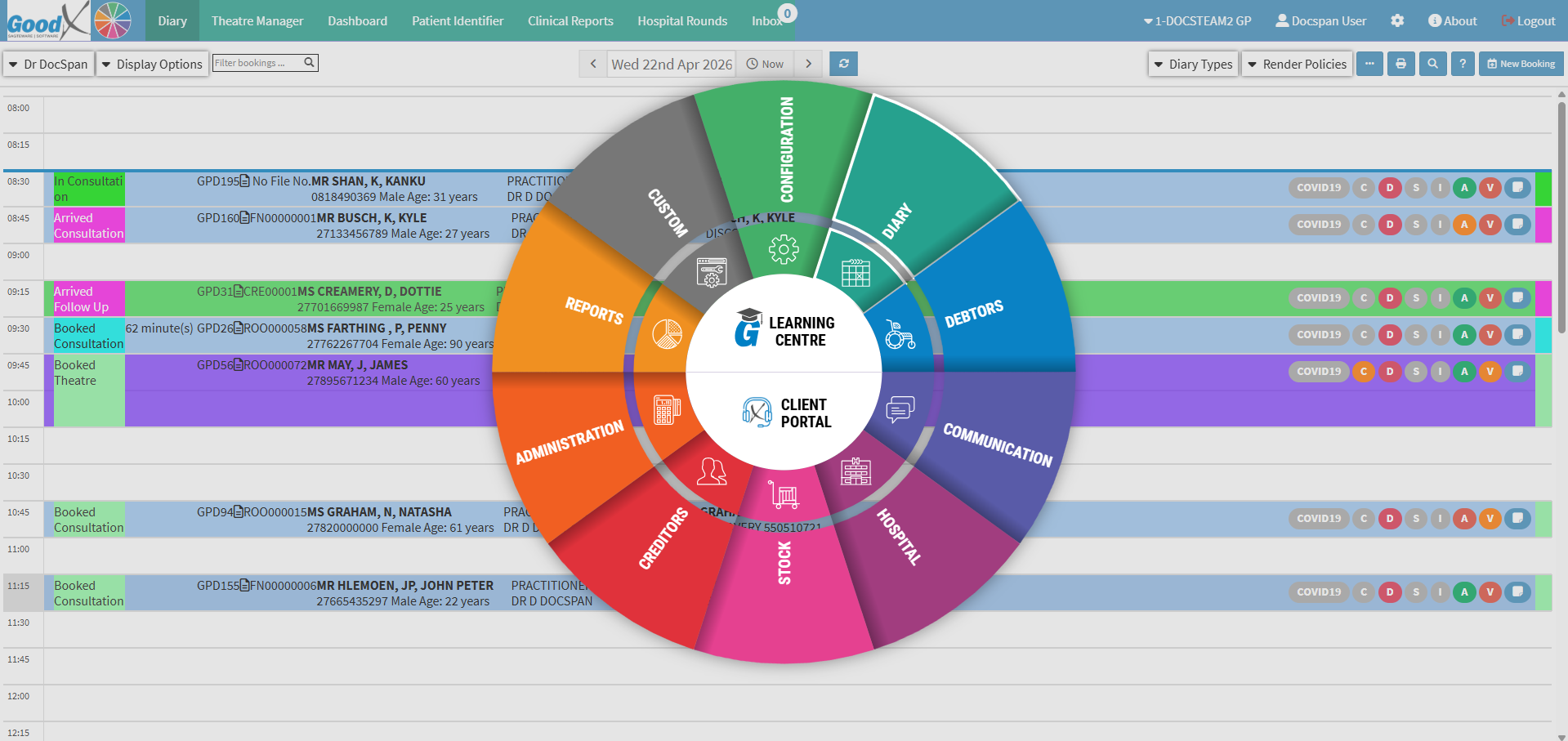This screenshot has height=741, width=1568.
Task: Switch to the Theatre Manager tab
Action: point(257,21)
